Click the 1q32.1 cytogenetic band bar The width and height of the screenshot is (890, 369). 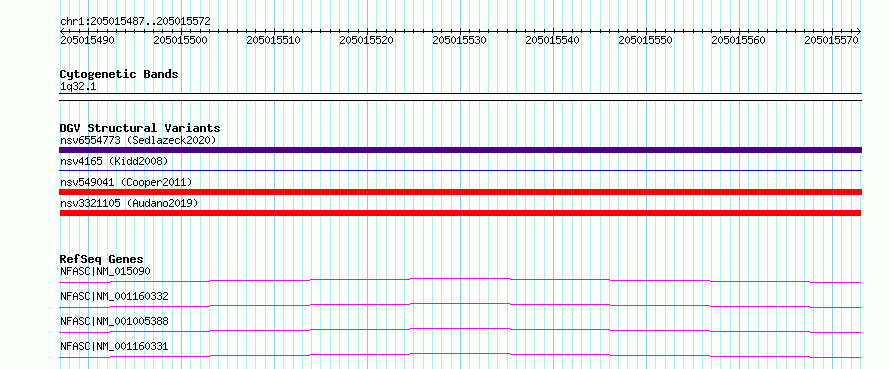pyautogui.click(x=460, y=97)
